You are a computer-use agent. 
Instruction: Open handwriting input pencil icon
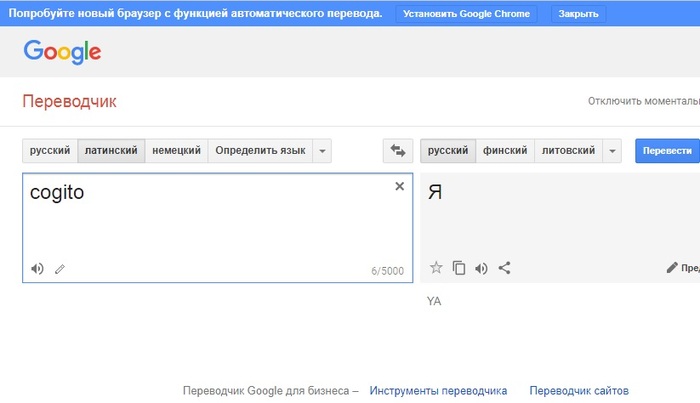tap(60, 268)
